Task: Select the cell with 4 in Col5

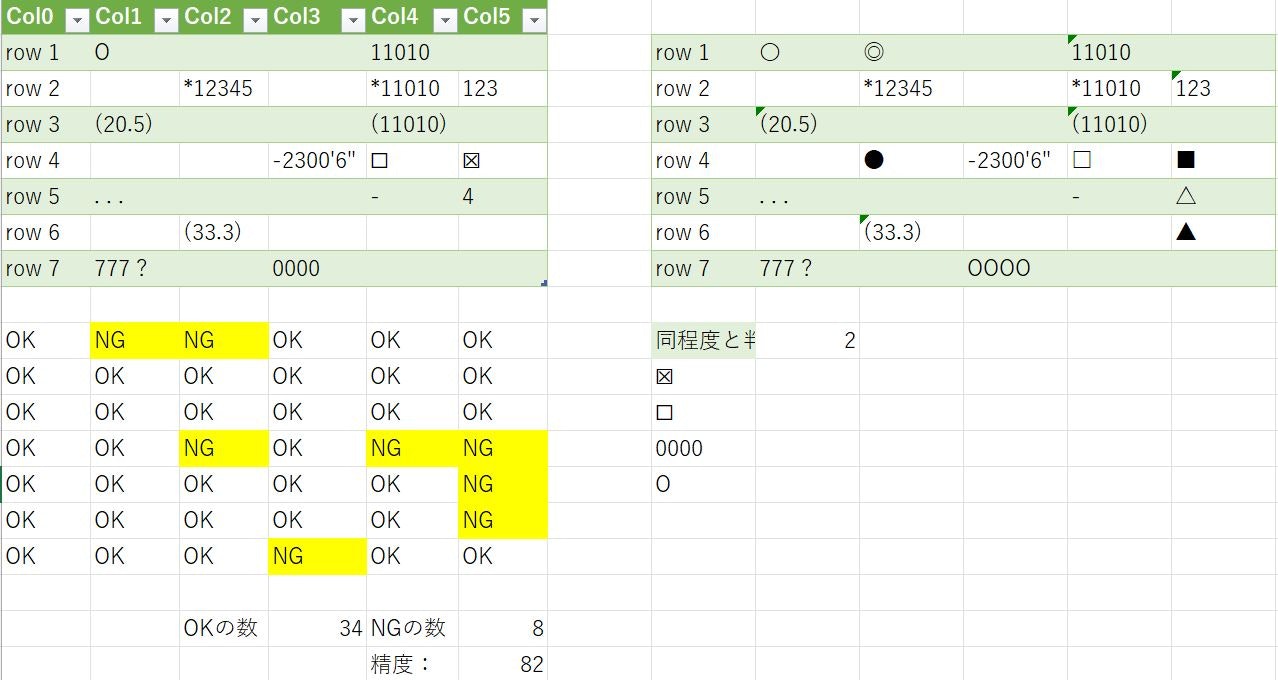Action: (x=503, y=196)
